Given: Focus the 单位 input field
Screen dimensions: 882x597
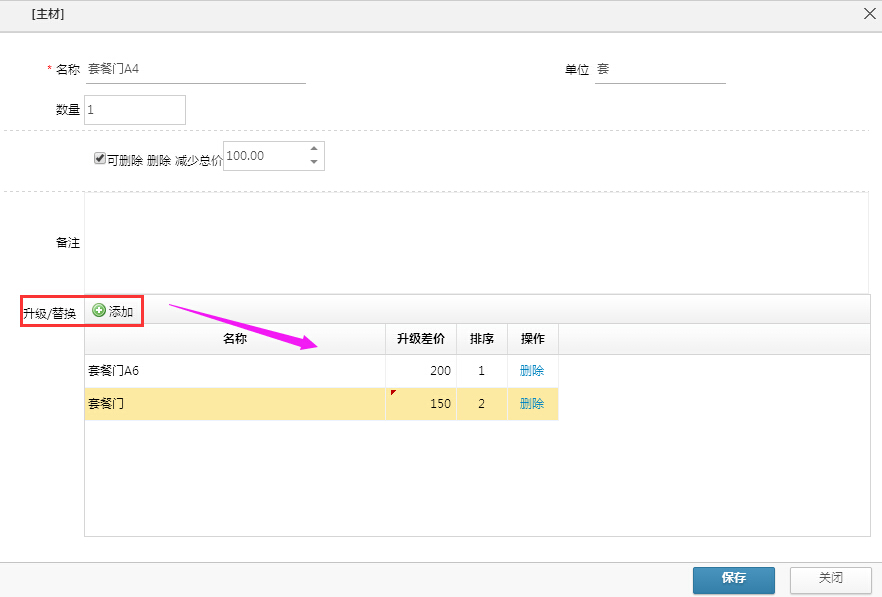Looking at the screenshot, I should (659, 70).
